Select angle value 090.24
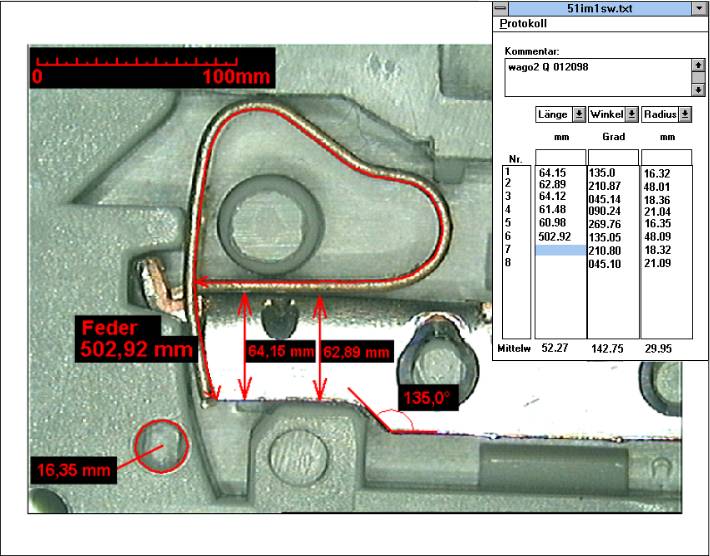 604,211
